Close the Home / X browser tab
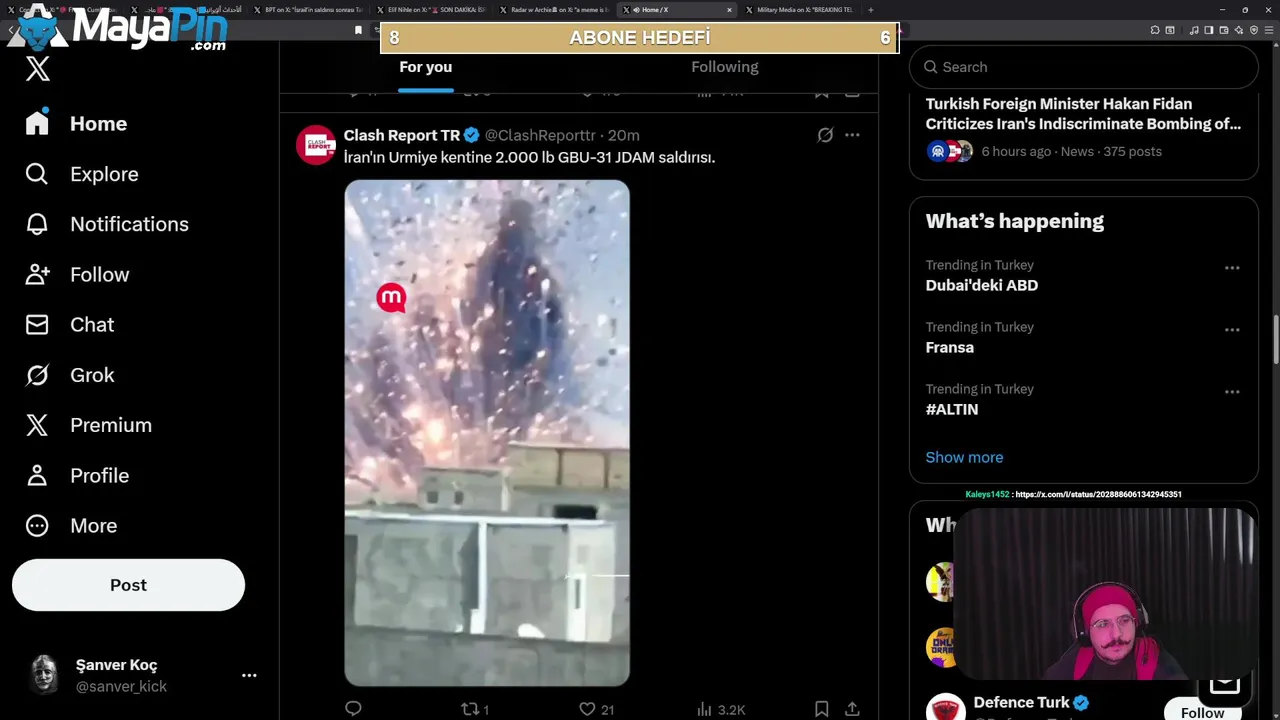Viewport: 1280px width, 720px height. coord(729,10)
